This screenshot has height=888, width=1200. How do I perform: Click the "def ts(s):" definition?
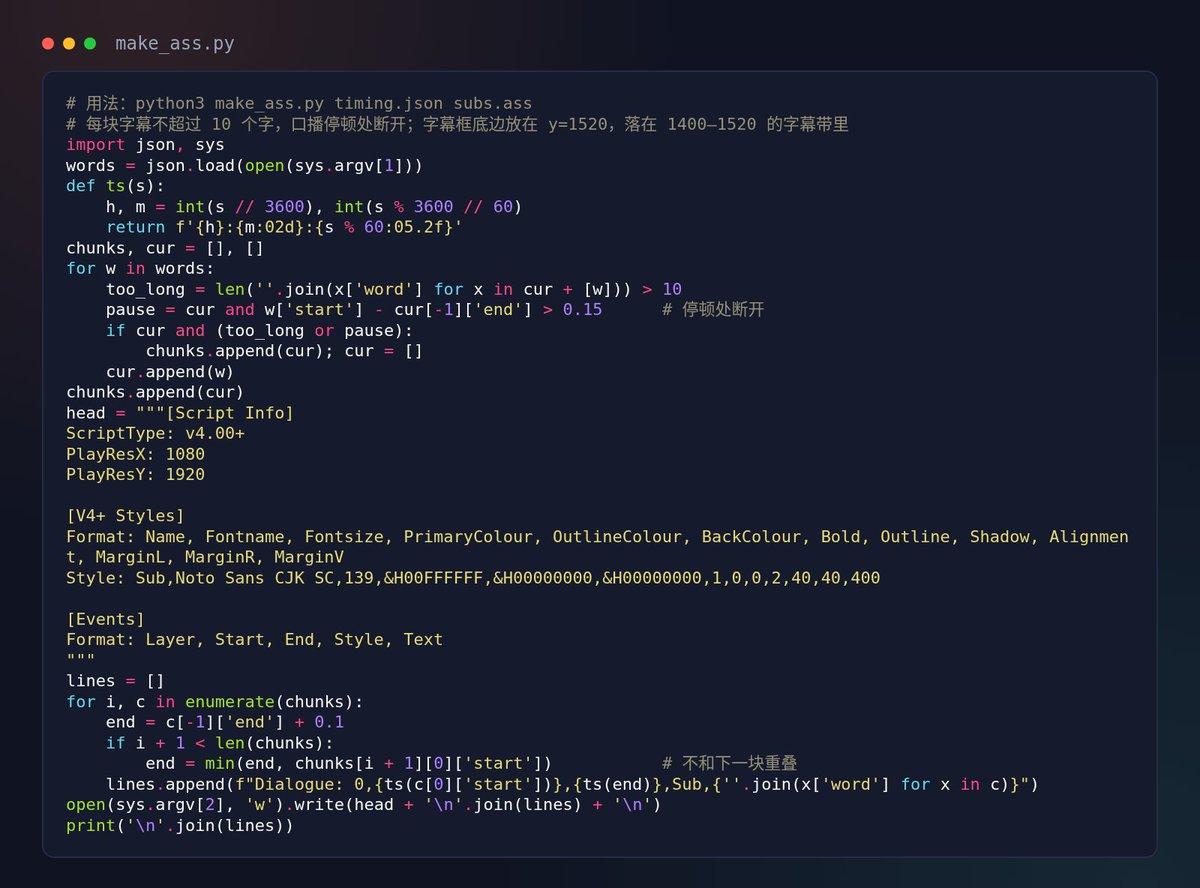pyautogui.click(x=116, y=186)
